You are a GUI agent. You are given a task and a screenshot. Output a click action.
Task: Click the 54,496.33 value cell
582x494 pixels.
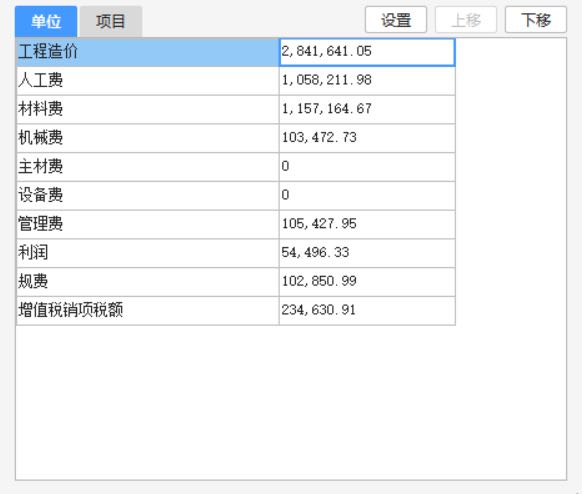[x=367, y=253]
